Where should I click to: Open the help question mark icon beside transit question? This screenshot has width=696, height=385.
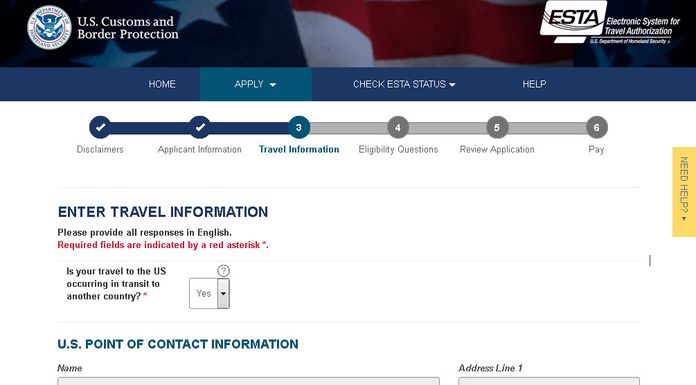[223, 270]
